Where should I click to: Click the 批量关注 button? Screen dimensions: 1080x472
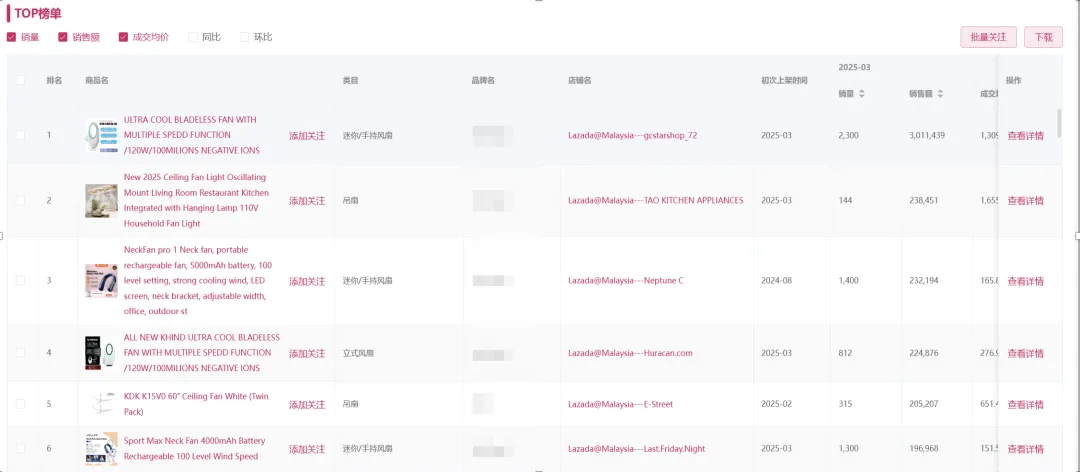tap(988, 37)
